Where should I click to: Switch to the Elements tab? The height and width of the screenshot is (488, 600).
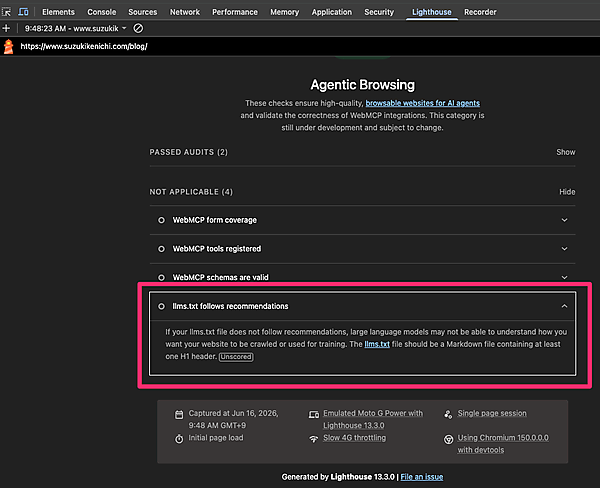59,12
